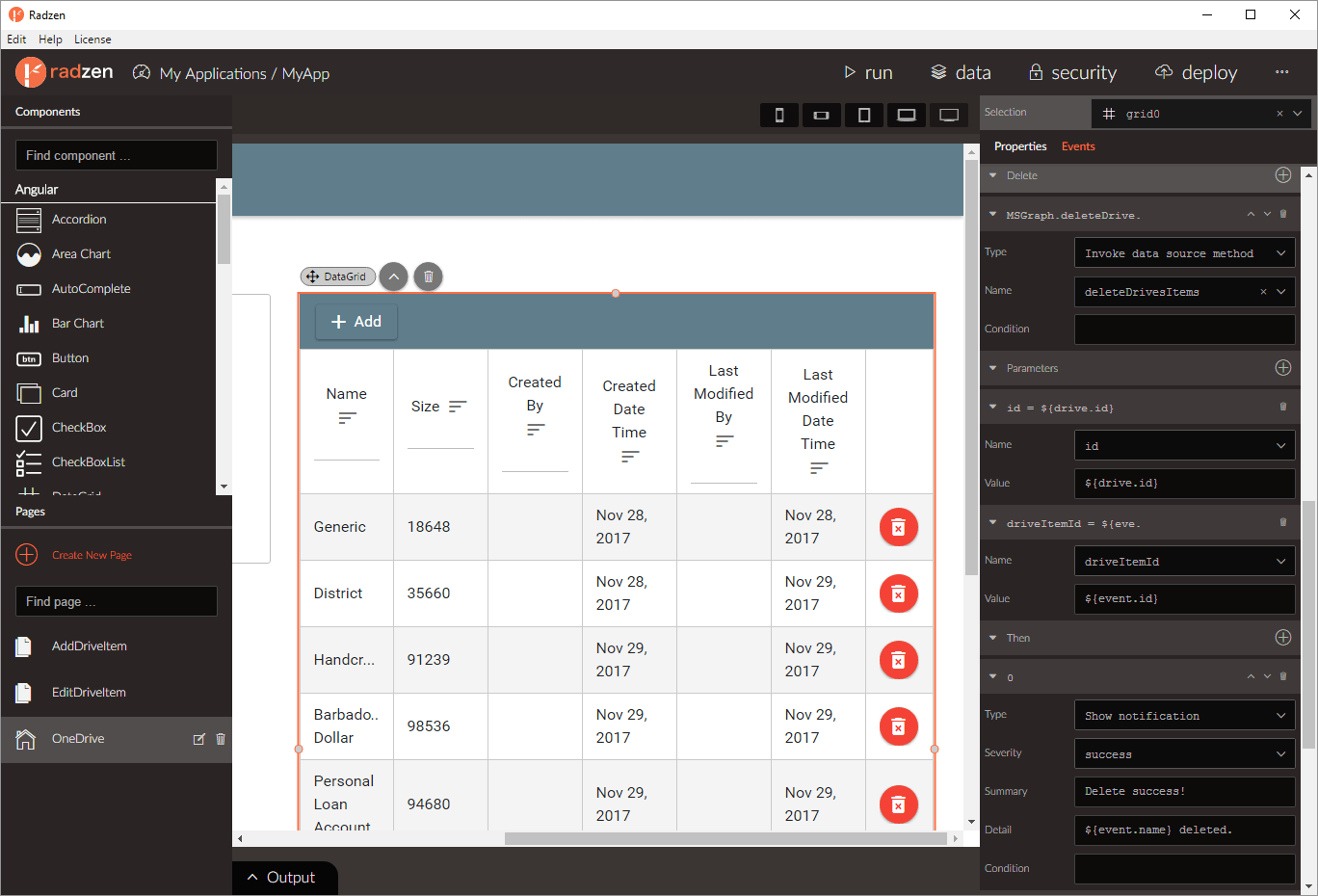This screenshot has height=896, width=1318.
Task: Click the Summary field with Delete success!
Action: (1185, 792)
